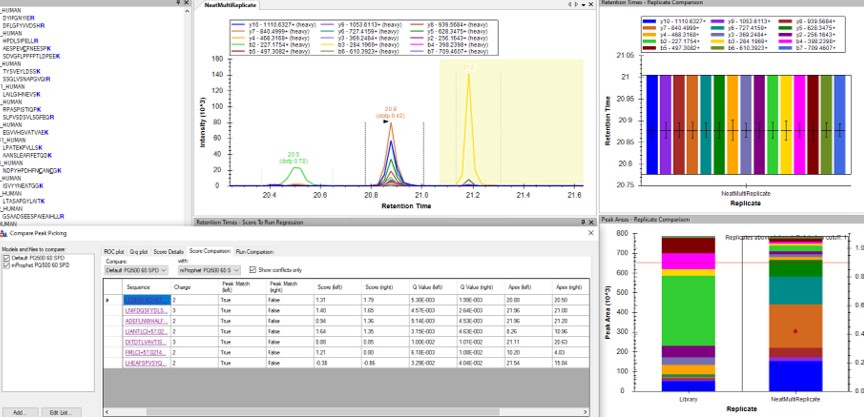Select peptide DFLGFYVVDSHR in Targets
Viewport: 864px width, 417px height.
click(23, 26)
